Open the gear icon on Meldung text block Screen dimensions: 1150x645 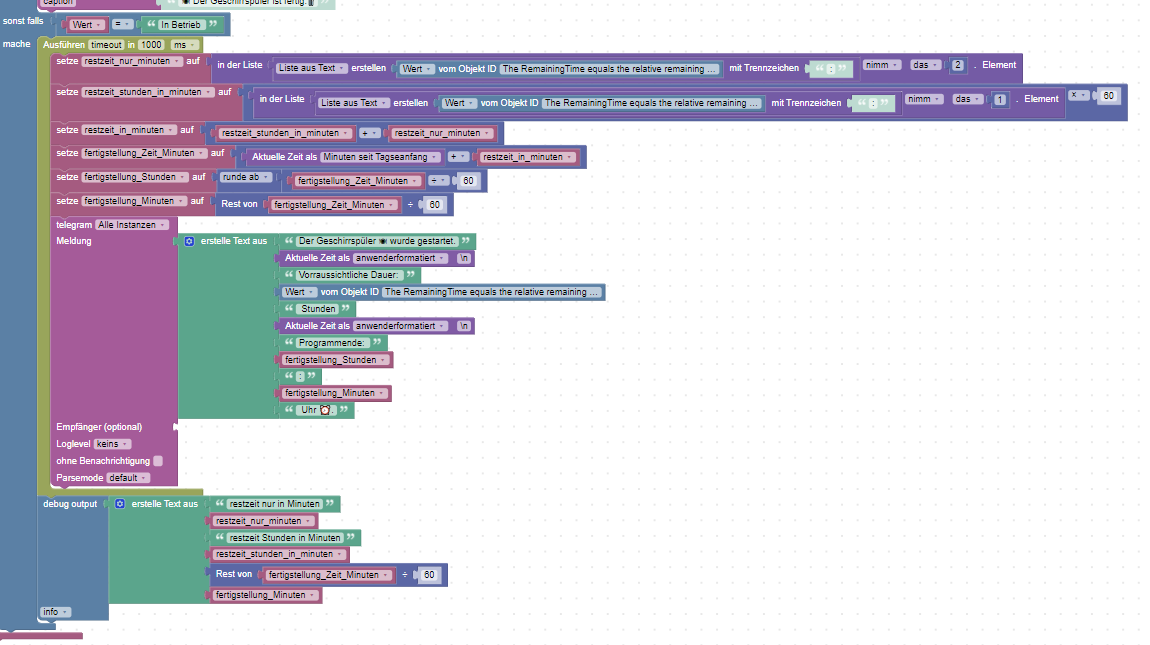coord(189,241)
